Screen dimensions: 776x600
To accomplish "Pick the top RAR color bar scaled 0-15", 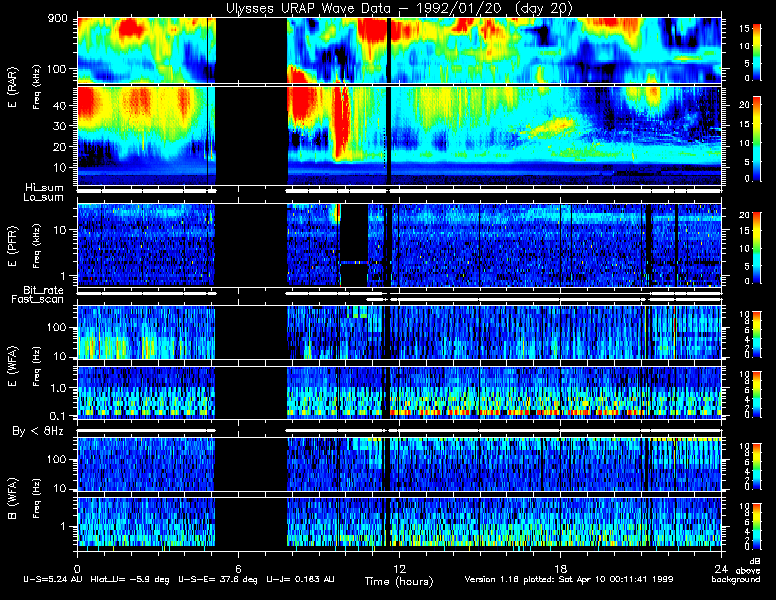I will [757, 52].
